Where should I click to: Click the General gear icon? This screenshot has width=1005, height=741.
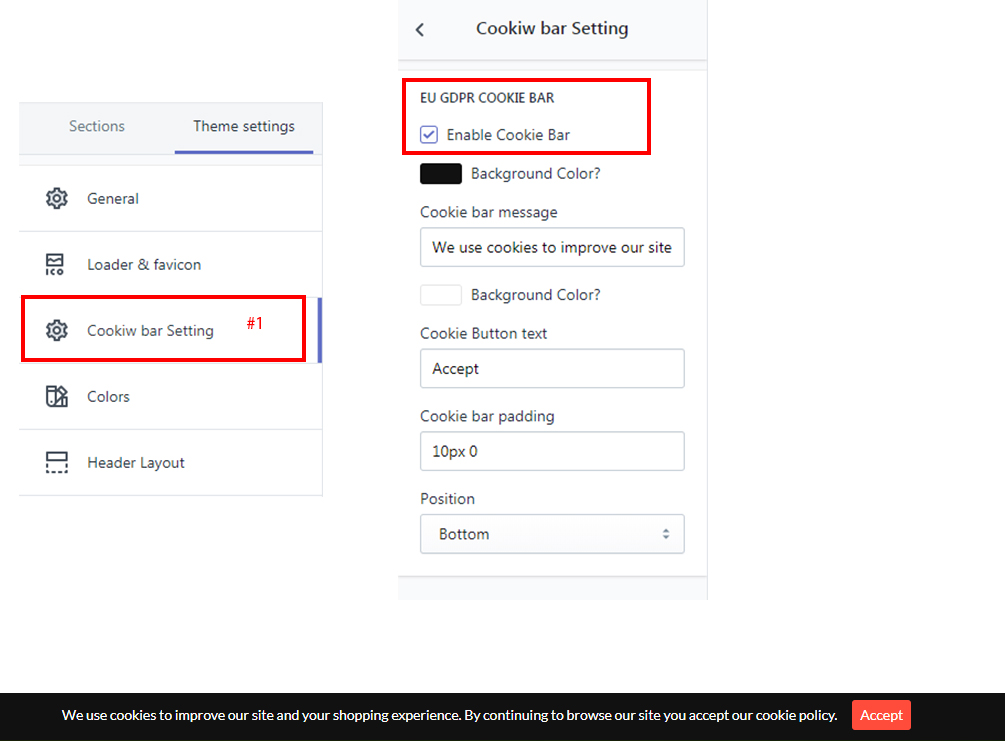coord(57,198)
